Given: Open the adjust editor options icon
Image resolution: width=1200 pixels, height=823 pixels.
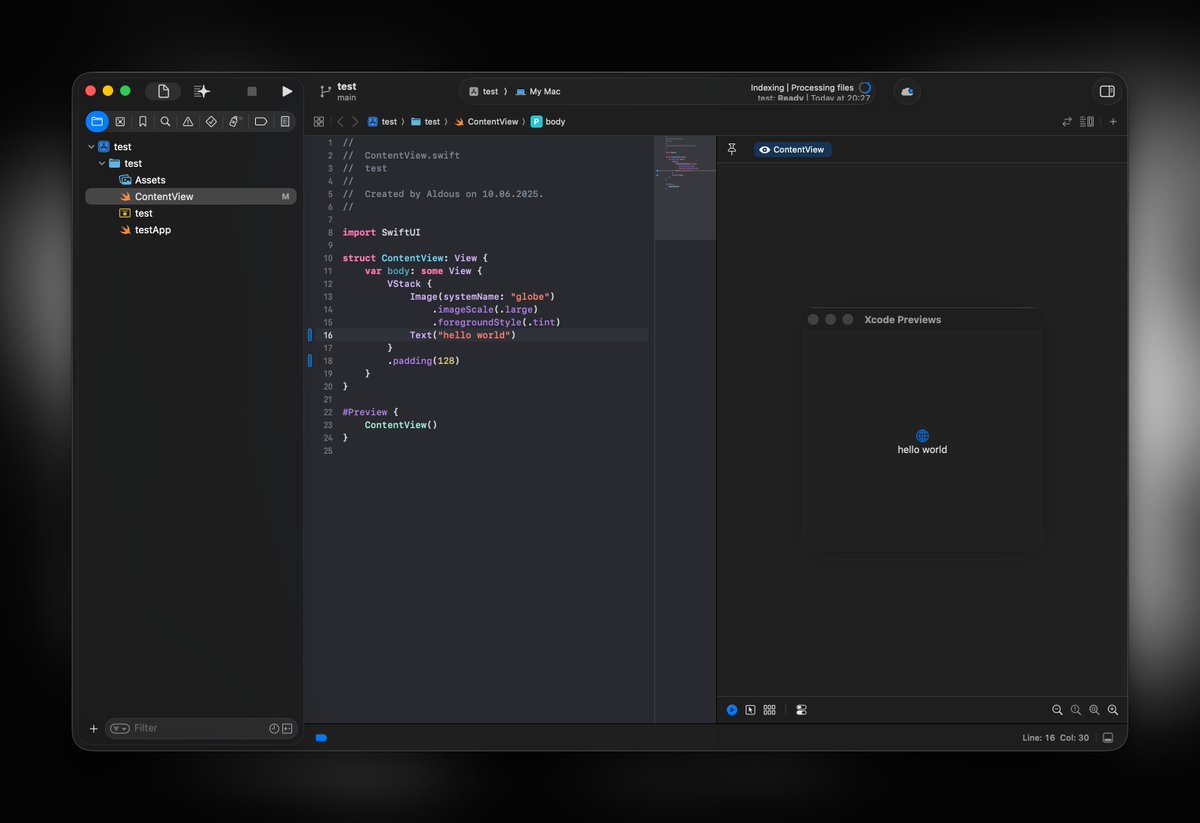Looking at the screenshot, I should (1087, 121).
